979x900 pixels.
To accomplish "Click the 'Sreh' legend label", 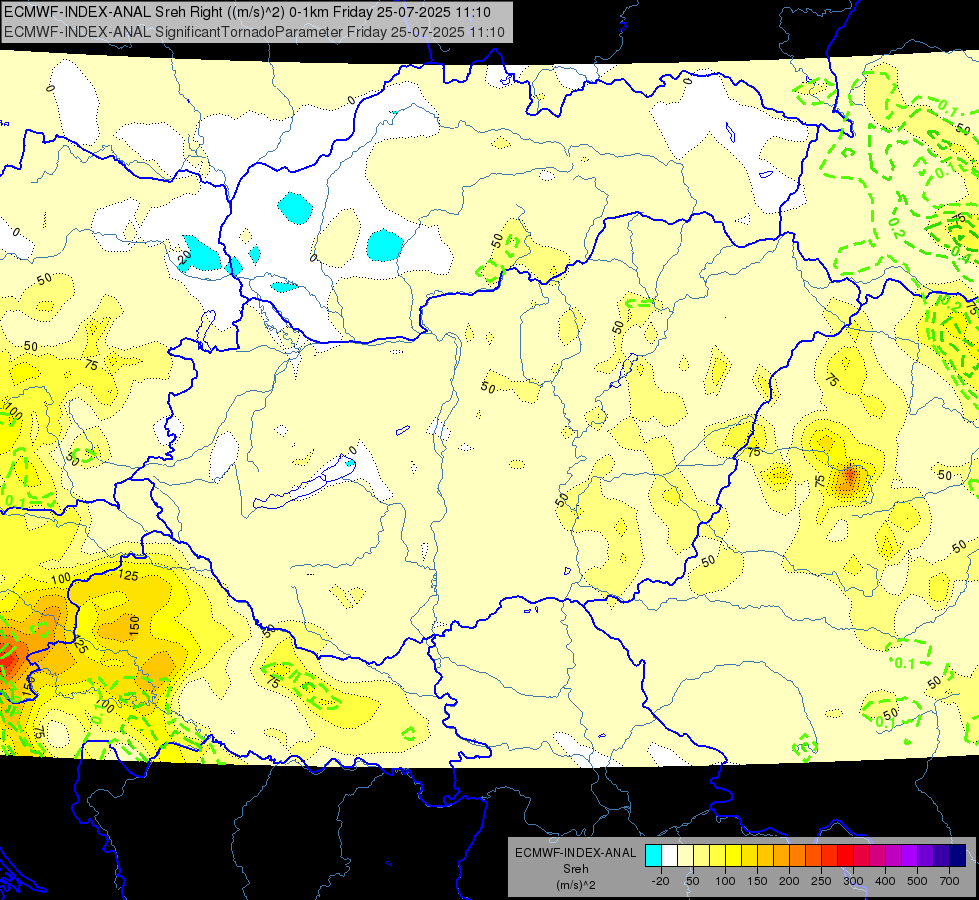I will click(x=576, y=868).
